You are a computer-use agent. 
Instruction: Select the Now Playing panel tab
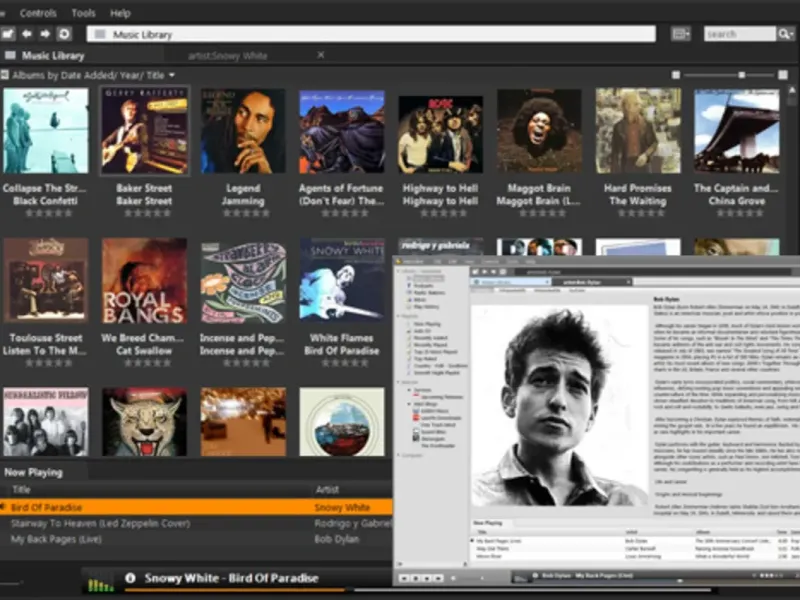pos(34,472)
